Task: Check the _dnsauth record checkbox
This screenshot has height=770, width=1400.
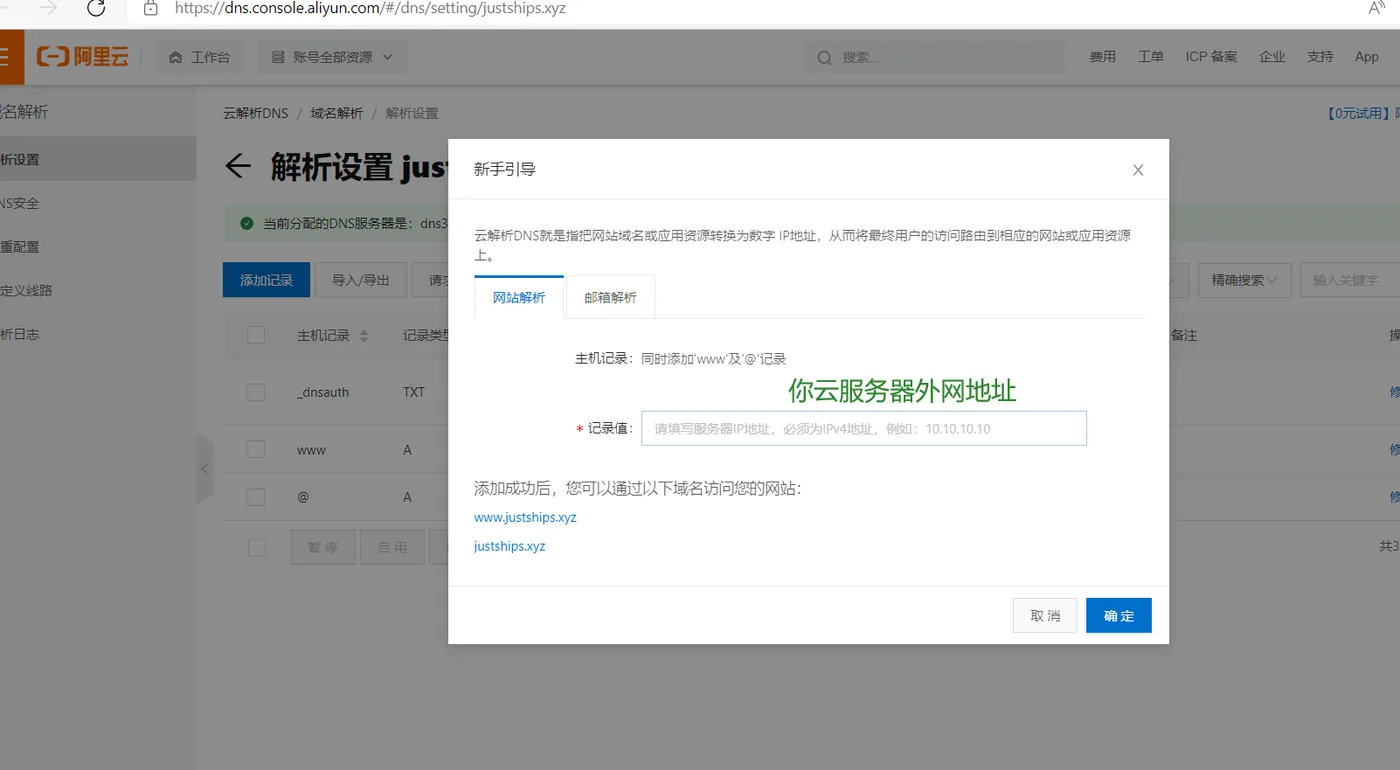Action: tap(256, 392)
